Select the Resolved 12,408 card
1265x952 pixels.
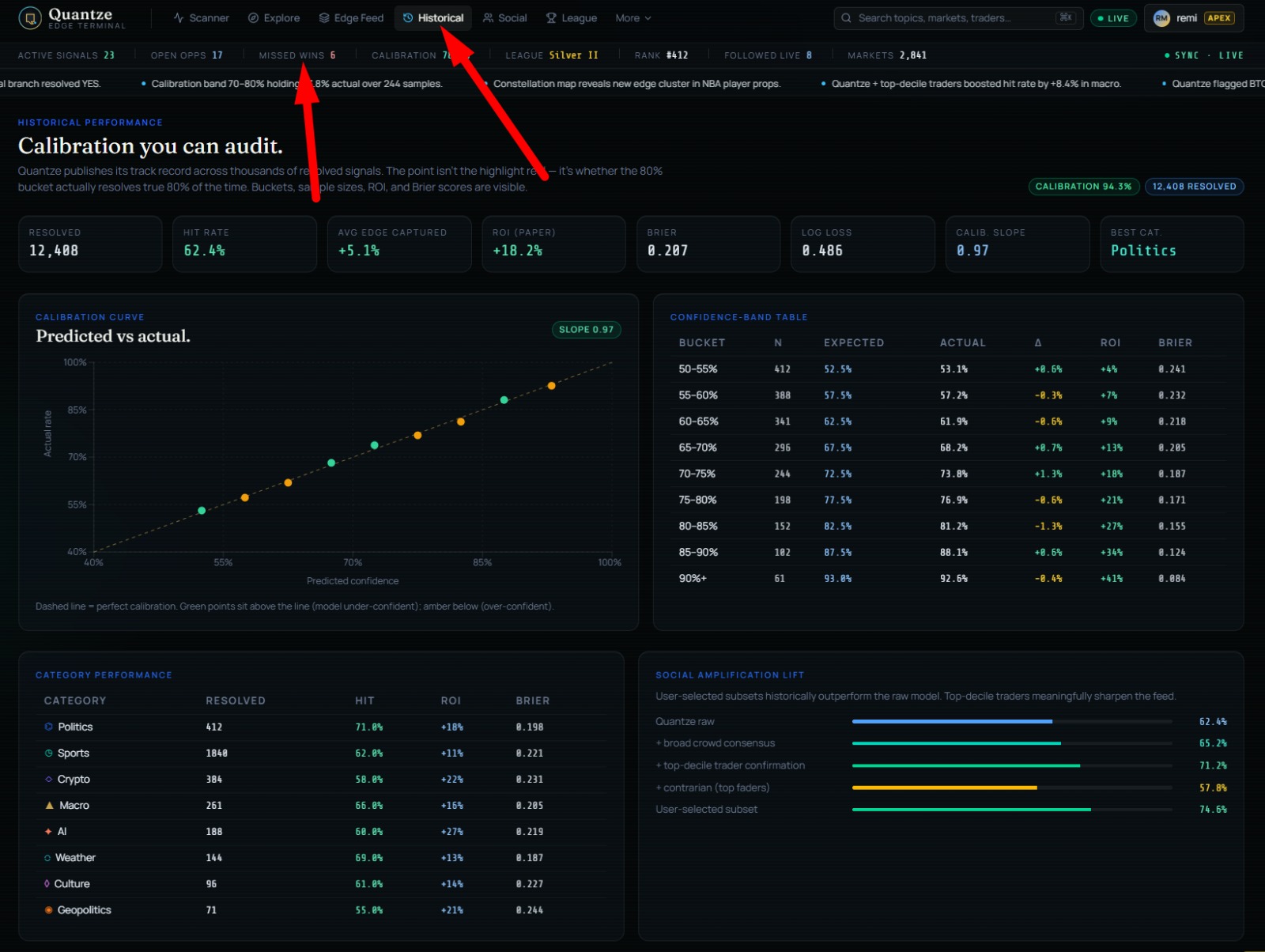90,244
